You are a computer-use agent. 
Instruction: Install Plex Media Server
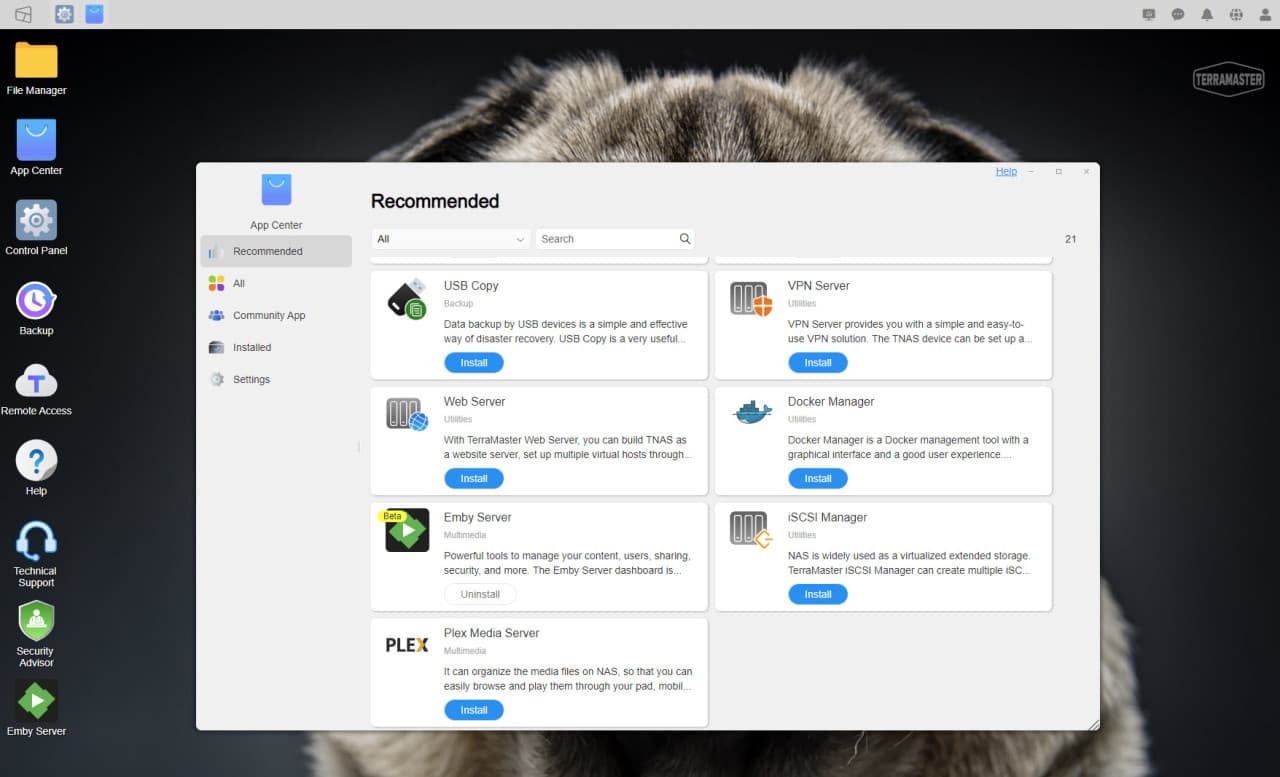(x=474, y=710)
